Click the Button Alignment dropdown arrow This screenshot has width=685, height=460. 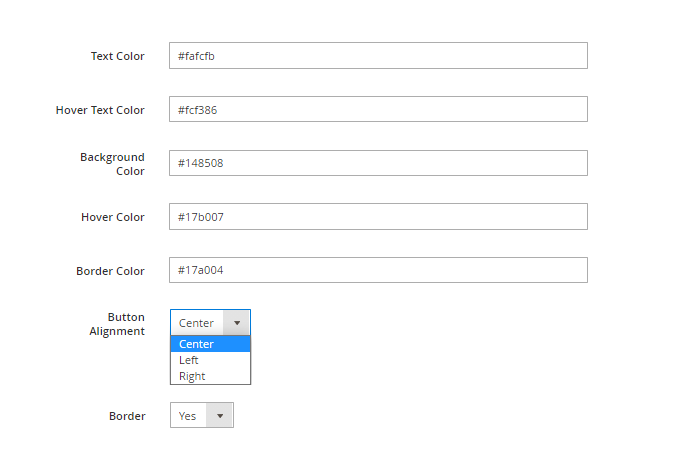coord(237,323)
